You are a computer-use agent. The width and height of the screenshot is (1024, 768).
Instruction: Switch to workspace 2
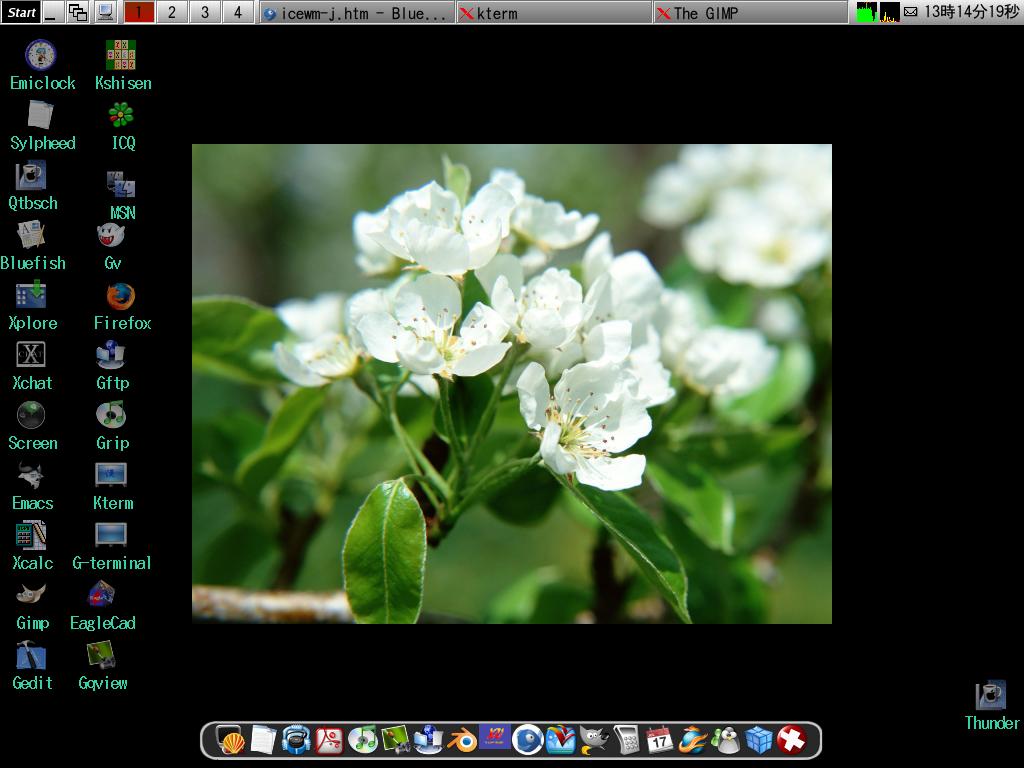172,13
